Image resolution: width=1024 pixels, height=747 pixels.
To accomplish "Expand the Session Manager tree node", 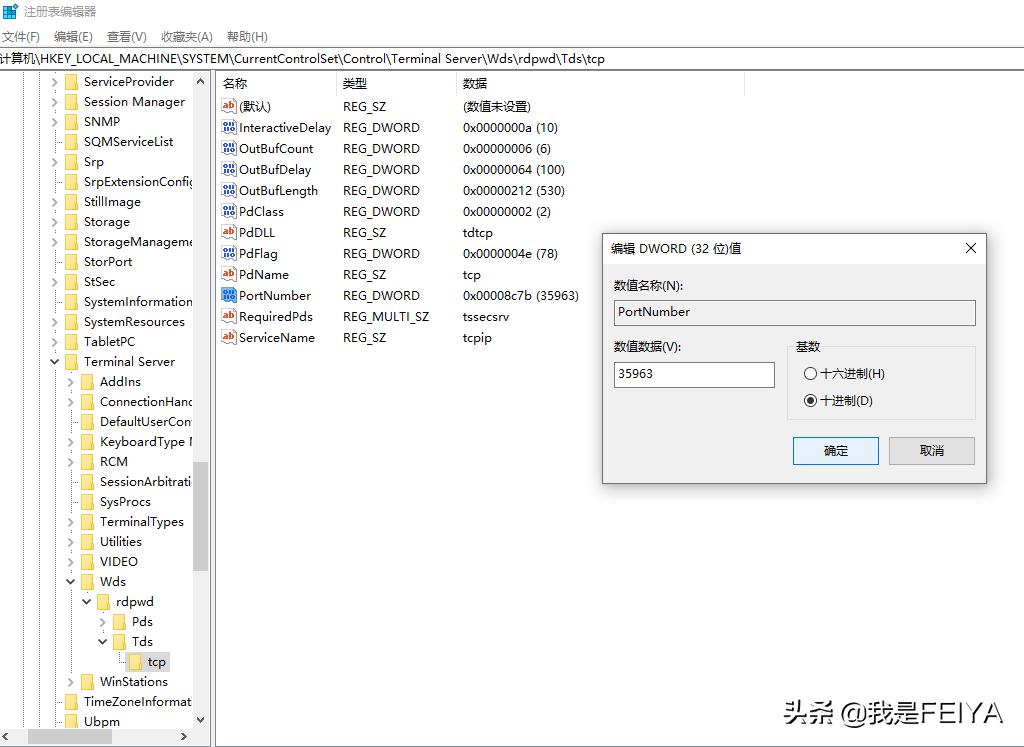I will click(55, 101).
